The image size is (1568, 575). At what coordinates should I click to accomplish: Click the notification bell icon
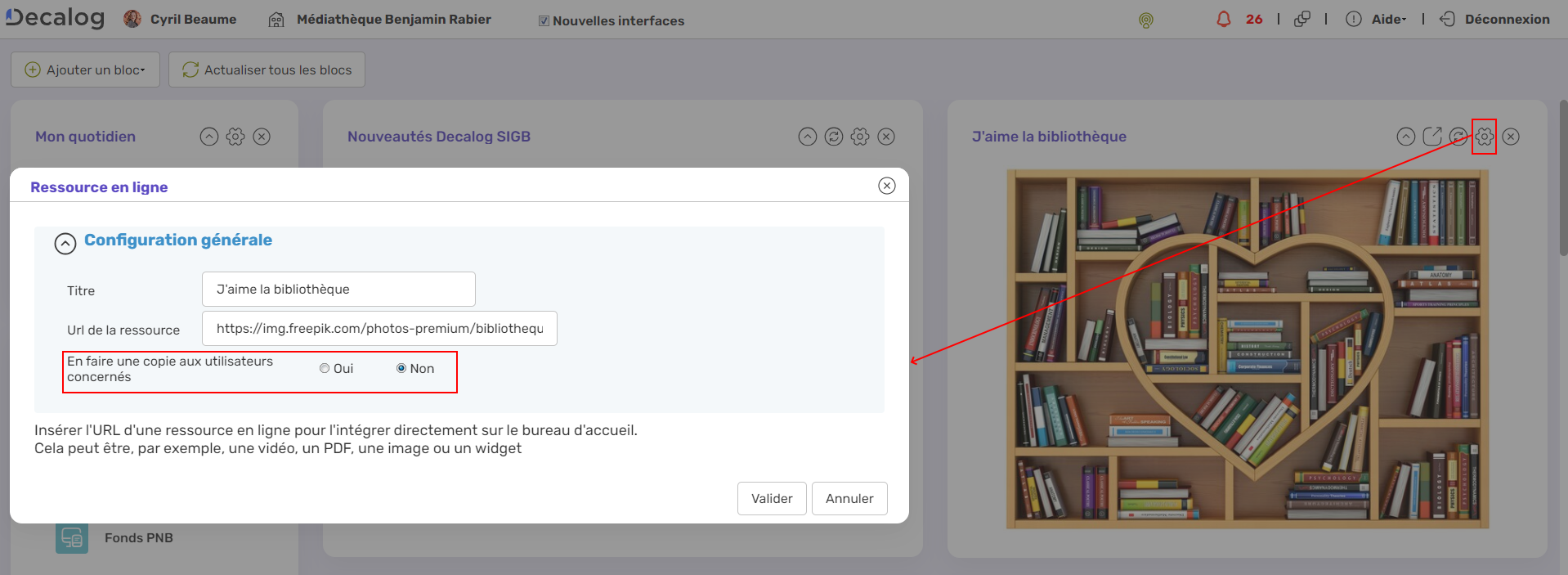[x=1223, y=19]
